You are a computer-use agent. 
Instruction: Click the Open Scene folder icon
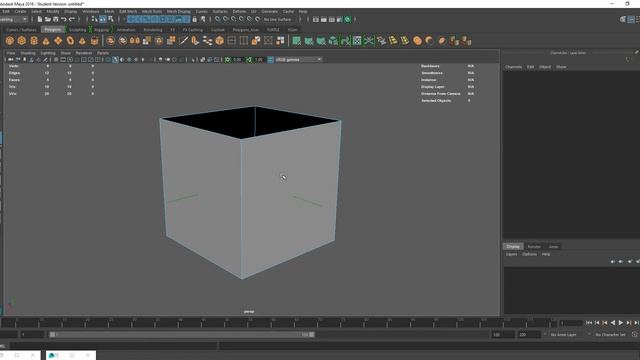click(x=48, y=19)
